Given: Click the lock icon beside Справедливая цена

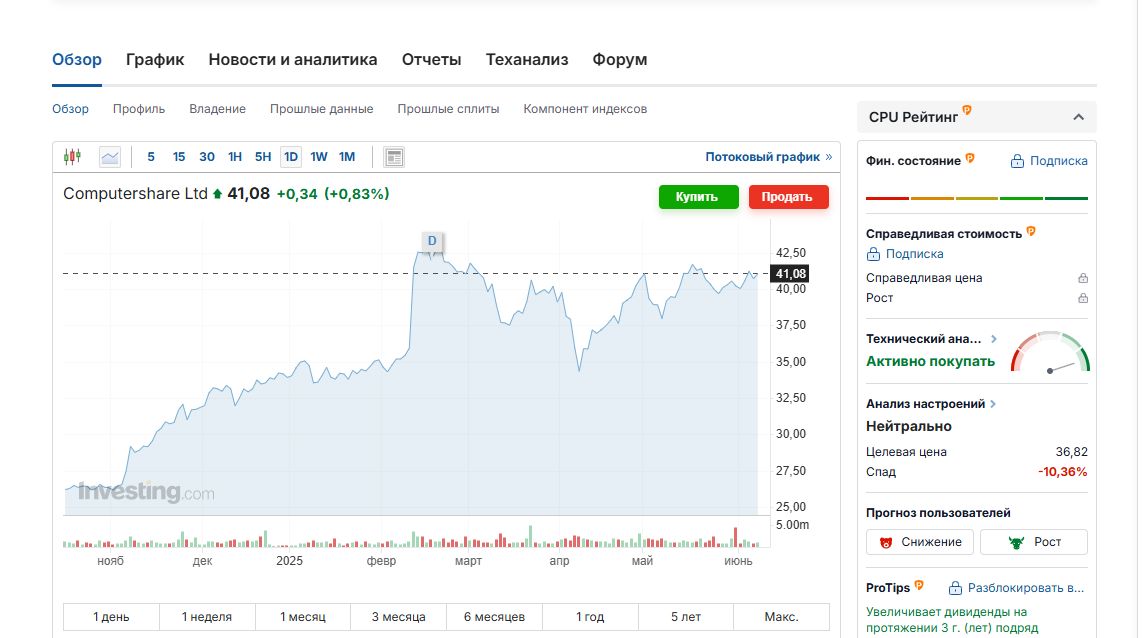Looking at the screenshot, I should tap(1082, 278).
